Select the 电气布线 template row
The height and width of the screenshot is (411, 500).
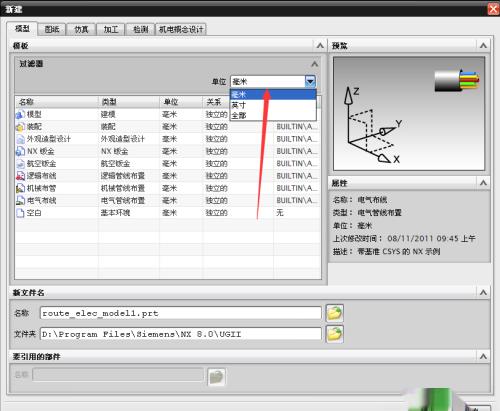(x=168, y=201)
